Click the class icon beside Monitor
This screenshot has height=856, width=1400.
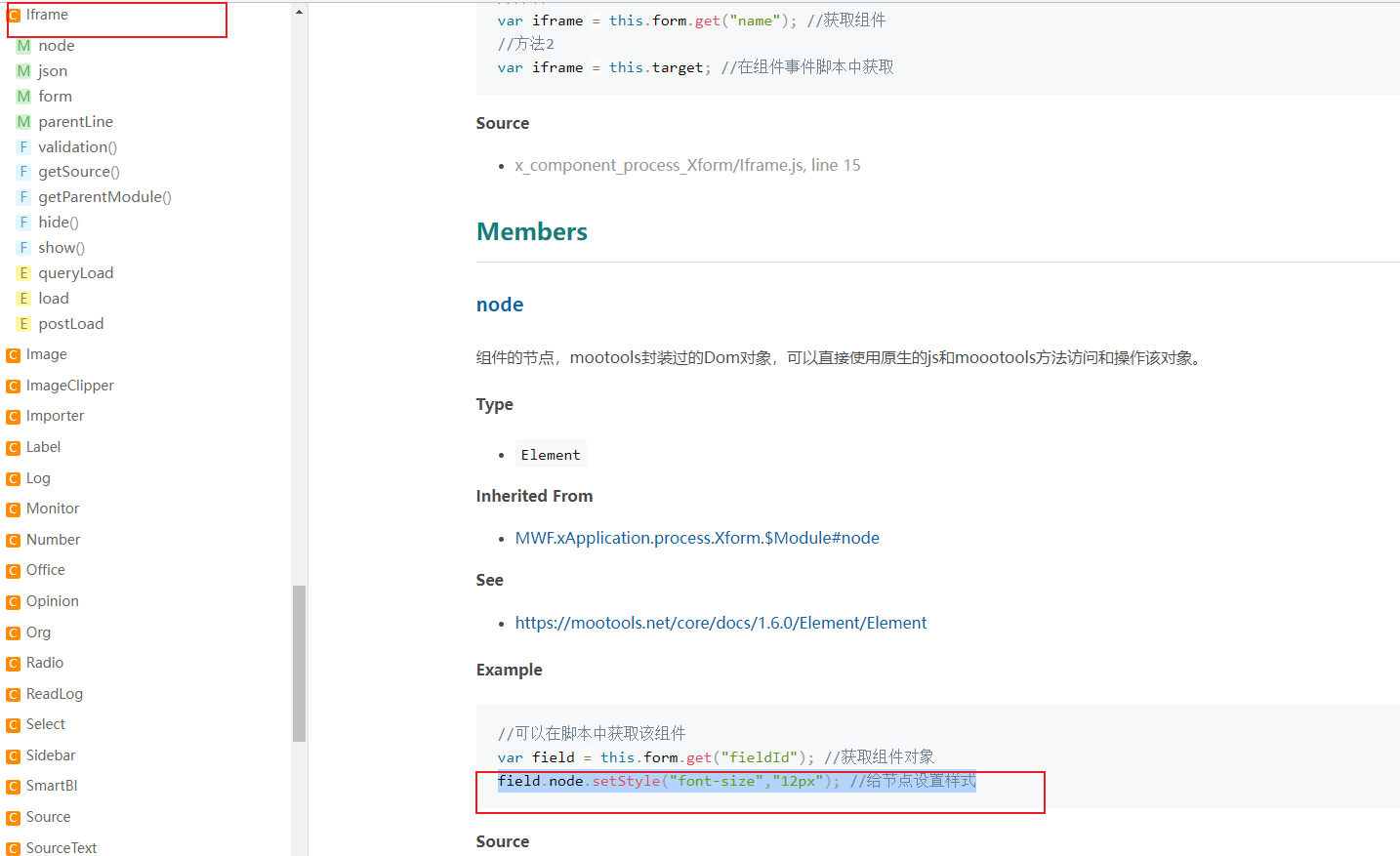pos(14,510)
